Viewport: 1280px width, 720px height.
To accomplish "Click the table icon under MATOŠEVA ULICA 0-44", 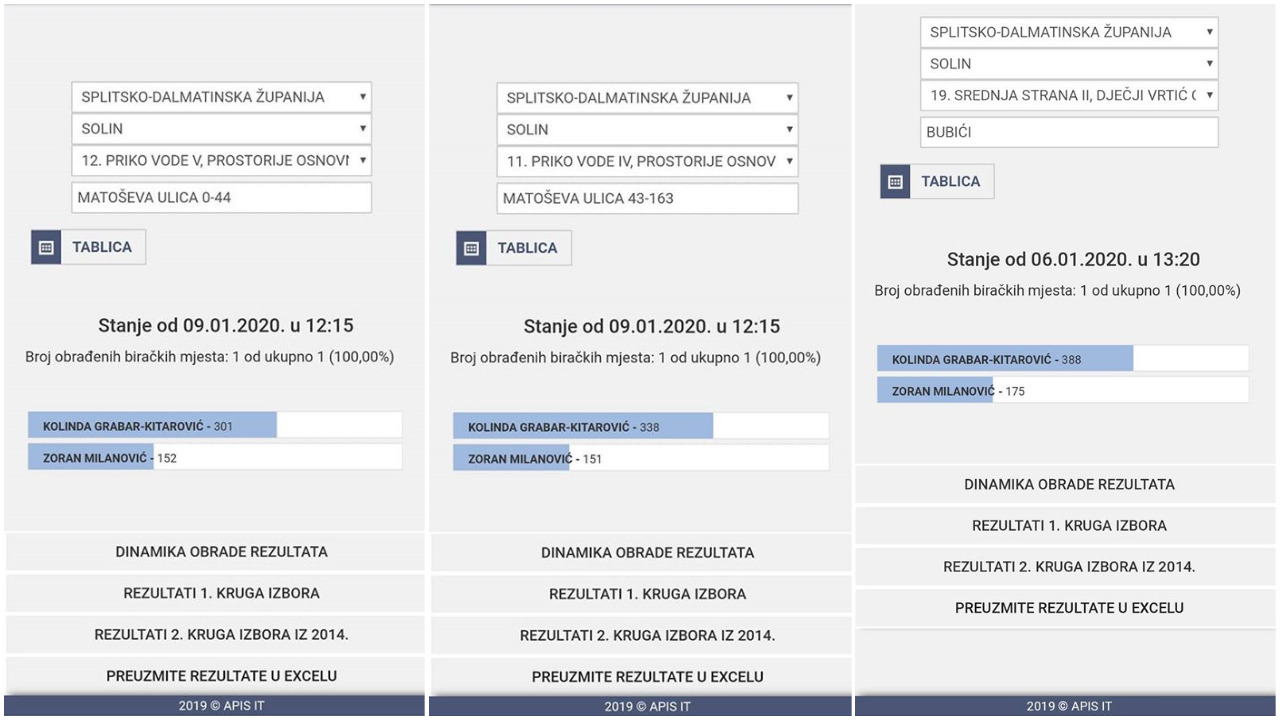I will point(46,247).
